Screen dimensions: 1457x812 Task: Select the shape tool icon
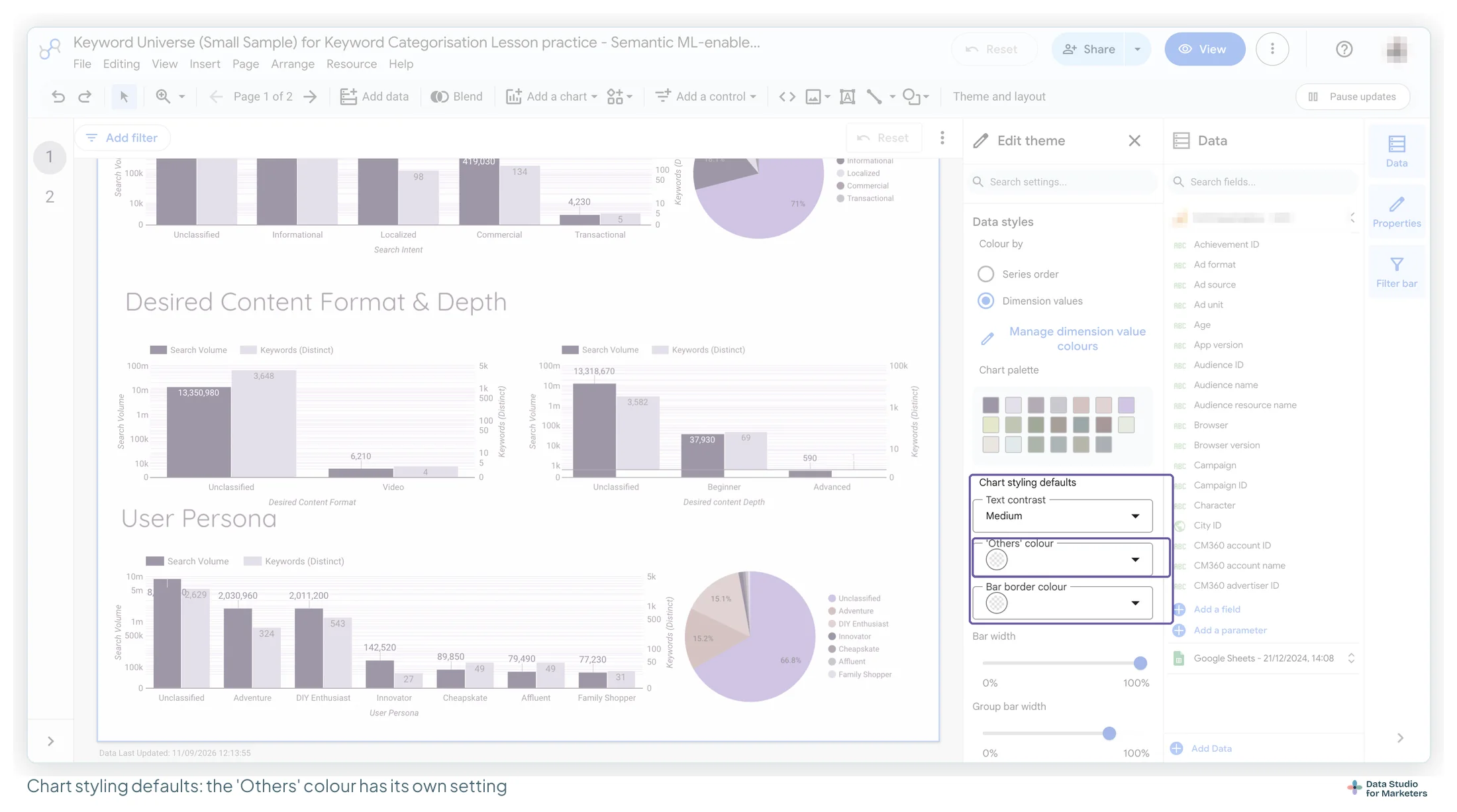point(911,97)
